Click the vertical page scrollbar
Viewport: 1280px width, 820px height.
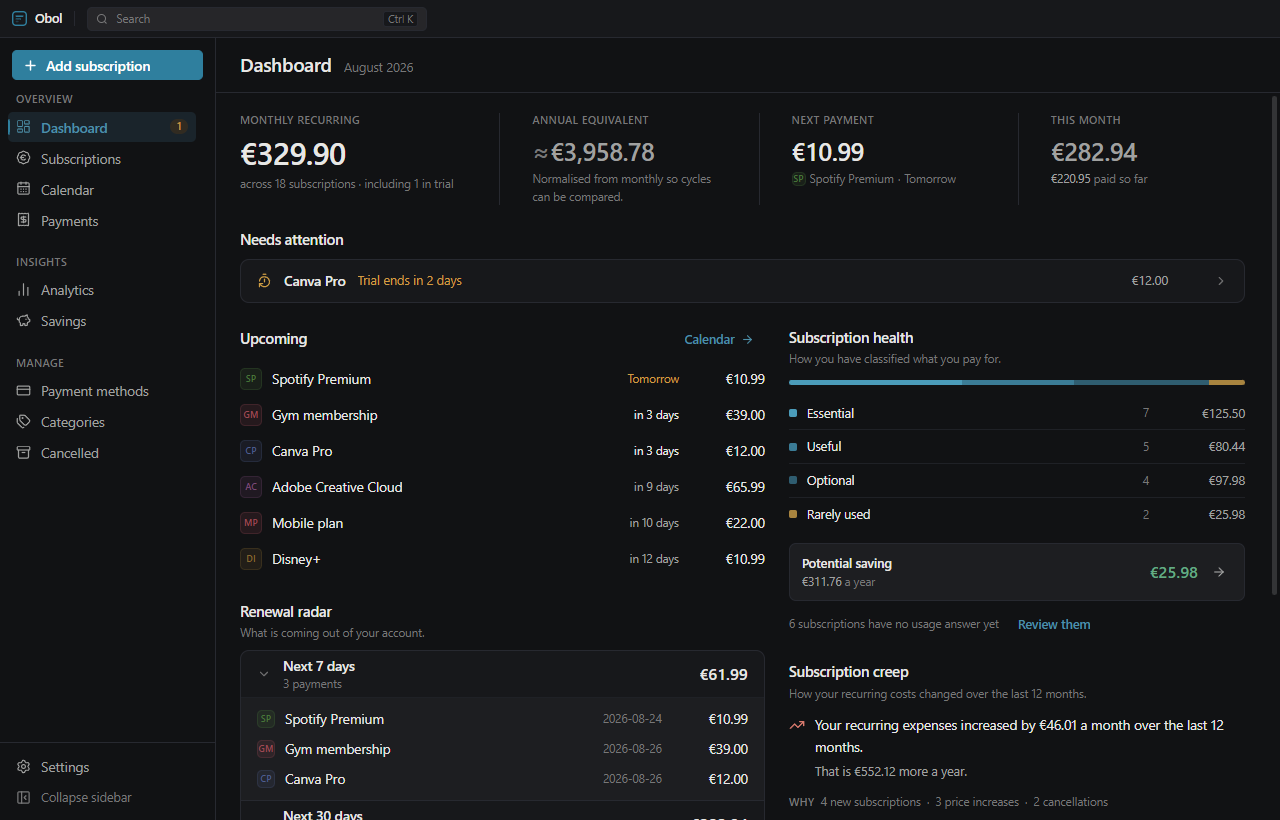tap(1274, 346)
